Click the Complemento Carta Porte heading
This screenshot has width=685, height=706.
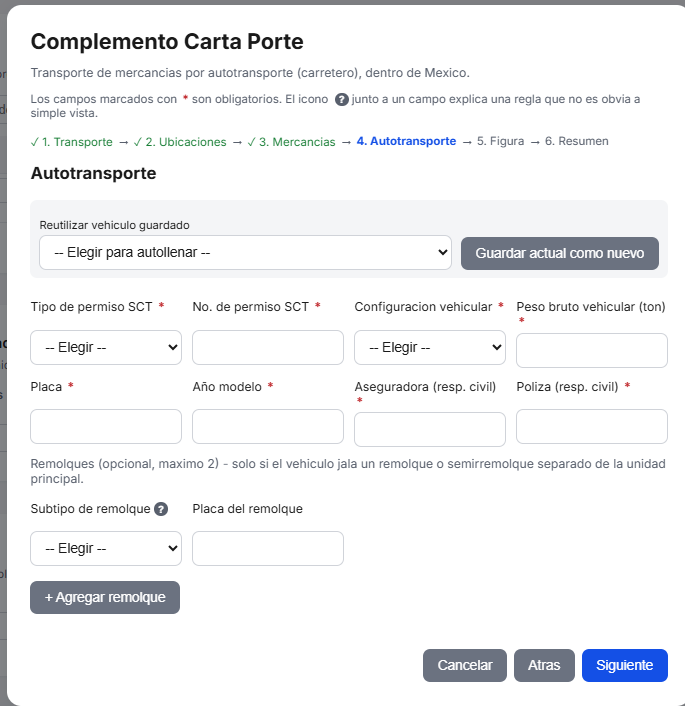point(167,41)
